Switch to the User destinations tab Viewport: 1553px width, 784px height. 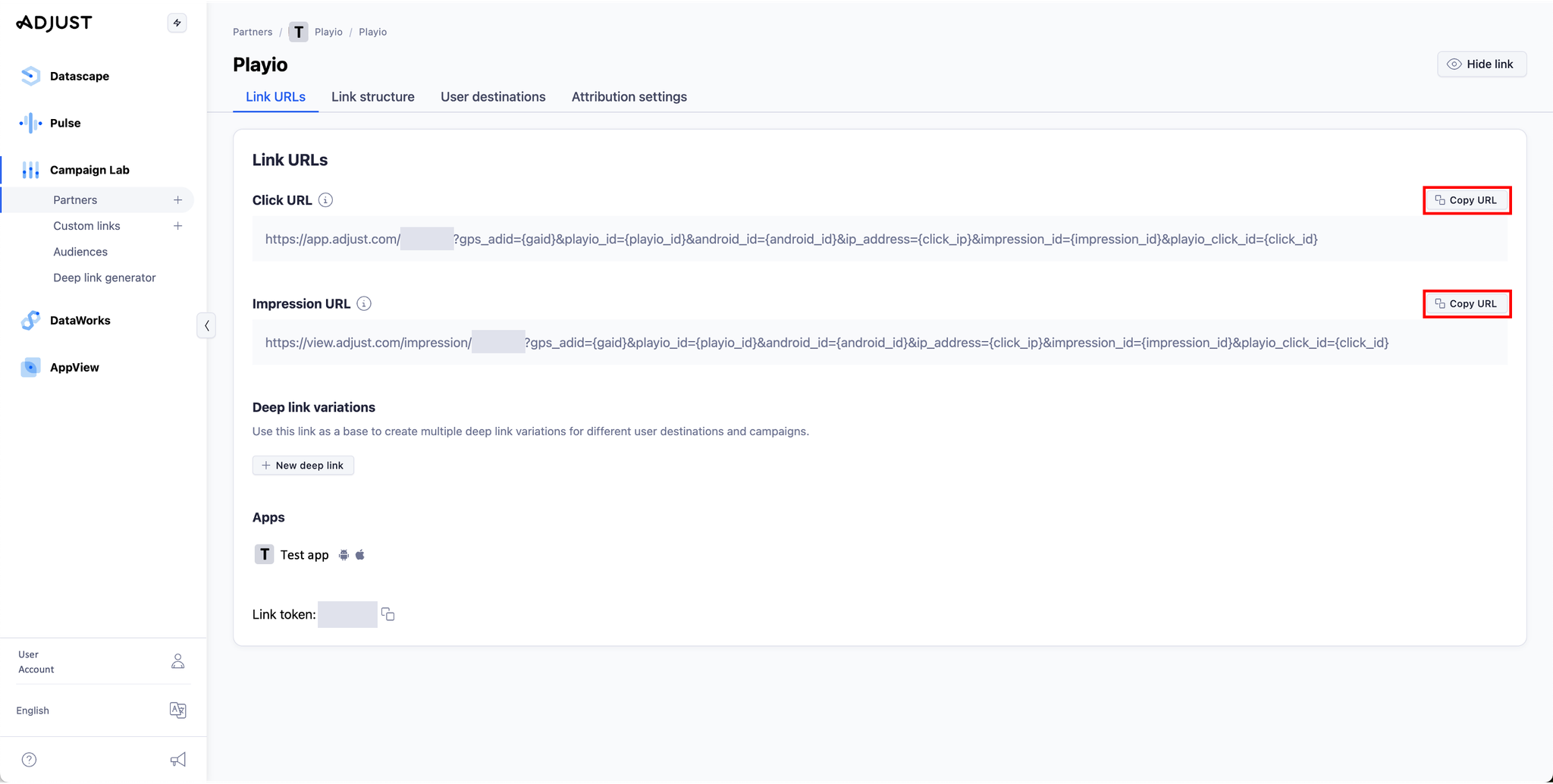point(493,97)
